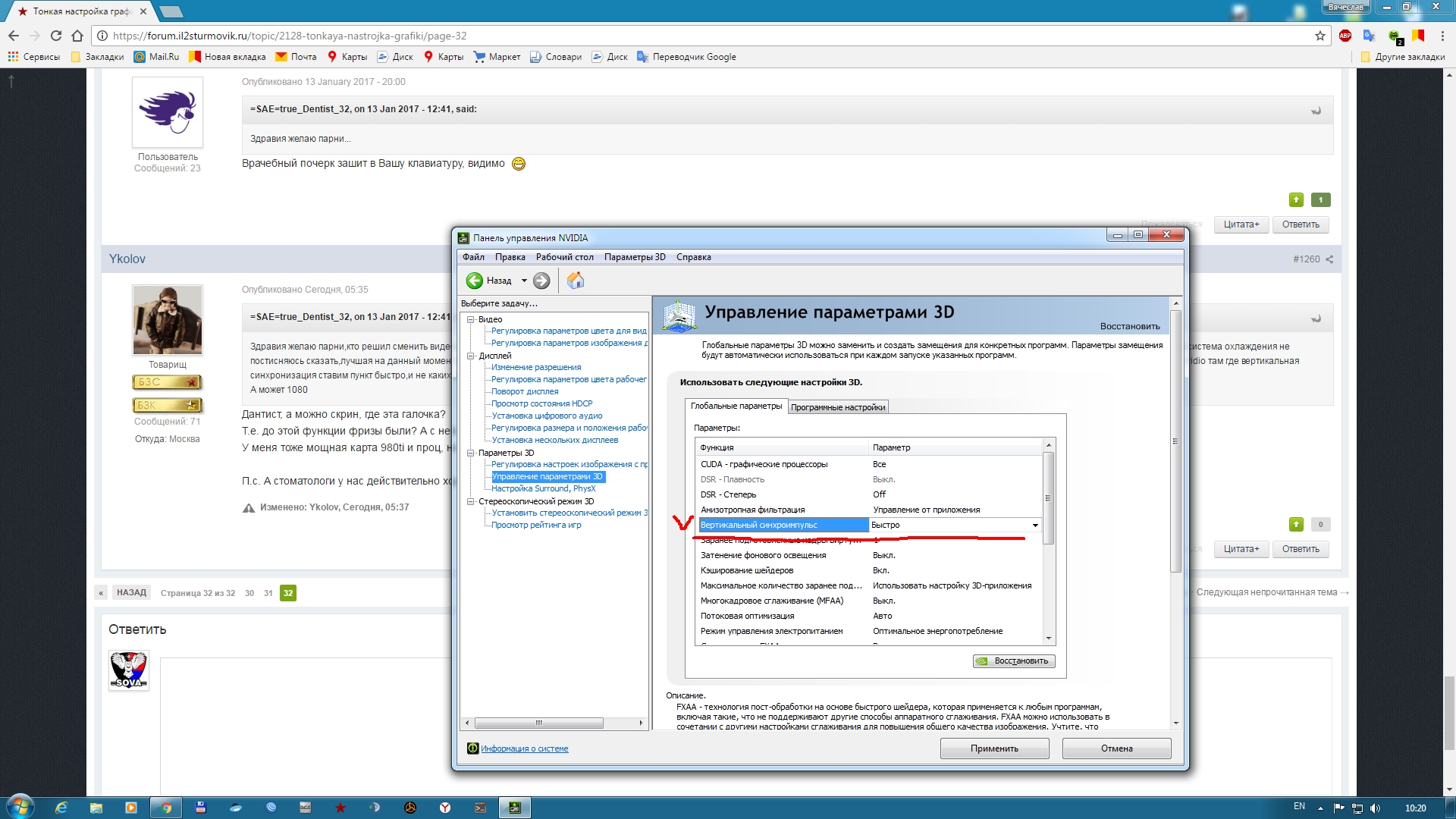
Task: Open the Windows Start menu
Action: pos(20,806)
